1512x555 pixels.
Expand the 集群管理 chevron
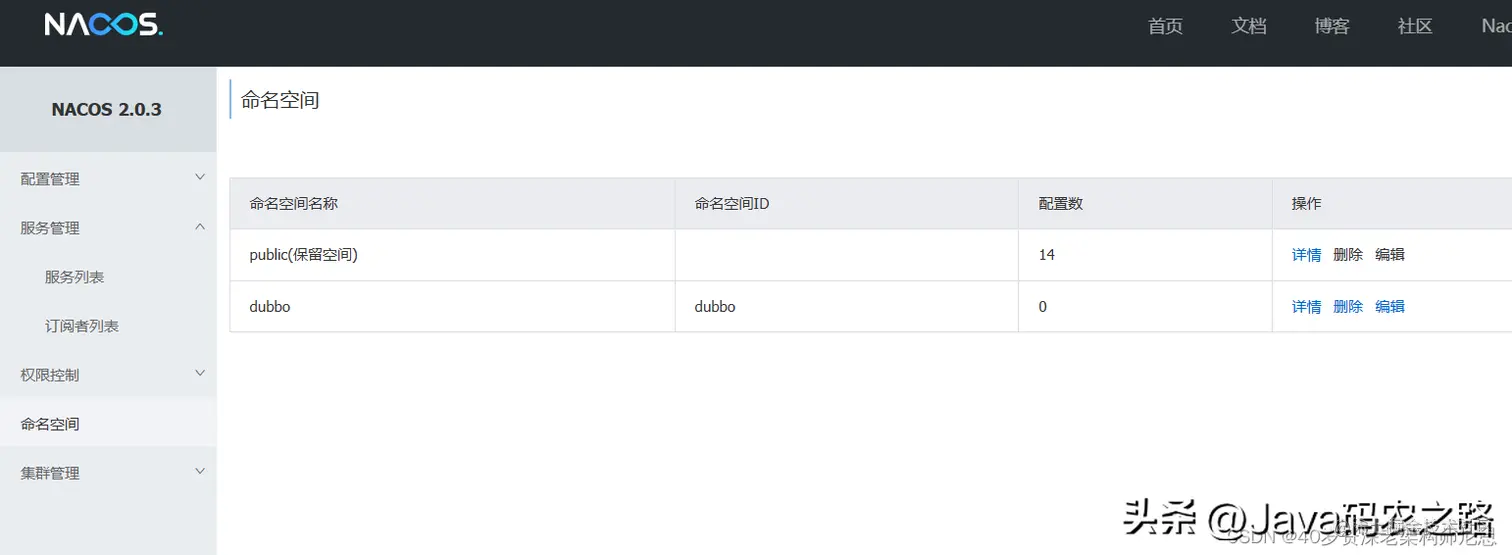(x=200, y=471)
